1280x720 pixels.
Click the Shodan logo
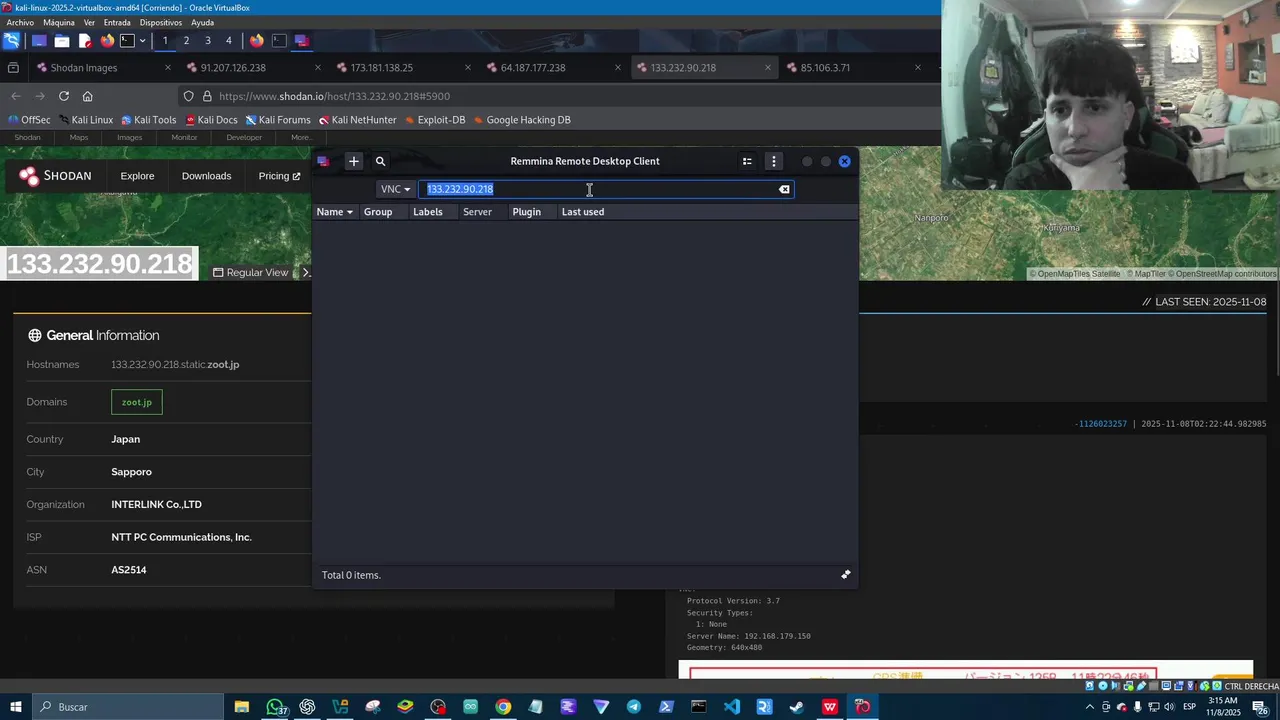pyautogui.click(x=55, y=176)
